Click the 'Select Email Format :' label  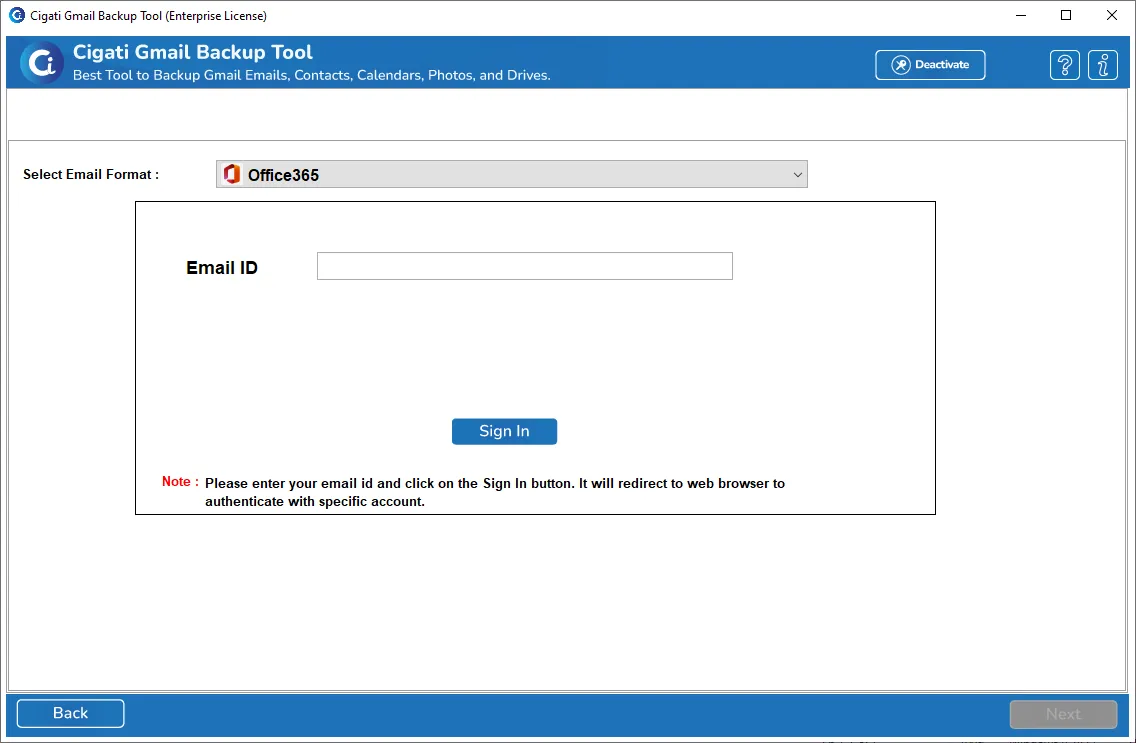pyautogui.click(x=91, y=175)
